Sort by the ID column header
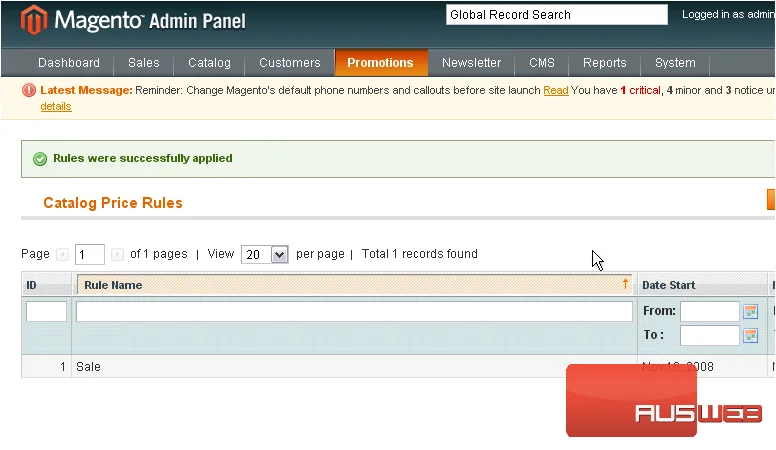Viewport: 776px width, 450px height. click(47, 285)
